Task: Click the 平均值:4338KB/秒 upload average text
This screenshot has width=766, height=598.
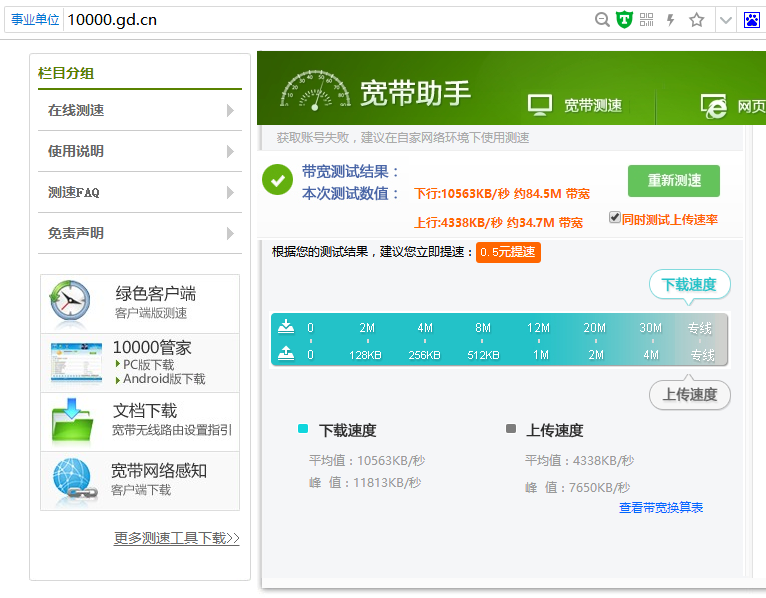Action: 579,460
